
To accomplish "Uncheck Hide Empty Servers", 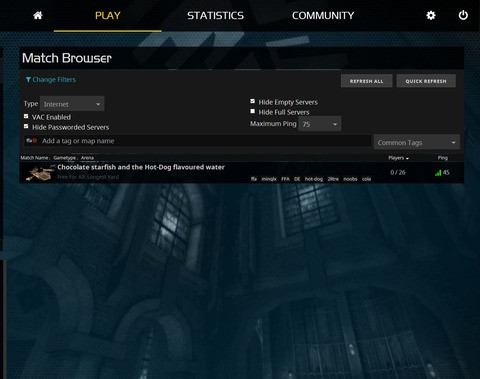I will click(252, 101).
